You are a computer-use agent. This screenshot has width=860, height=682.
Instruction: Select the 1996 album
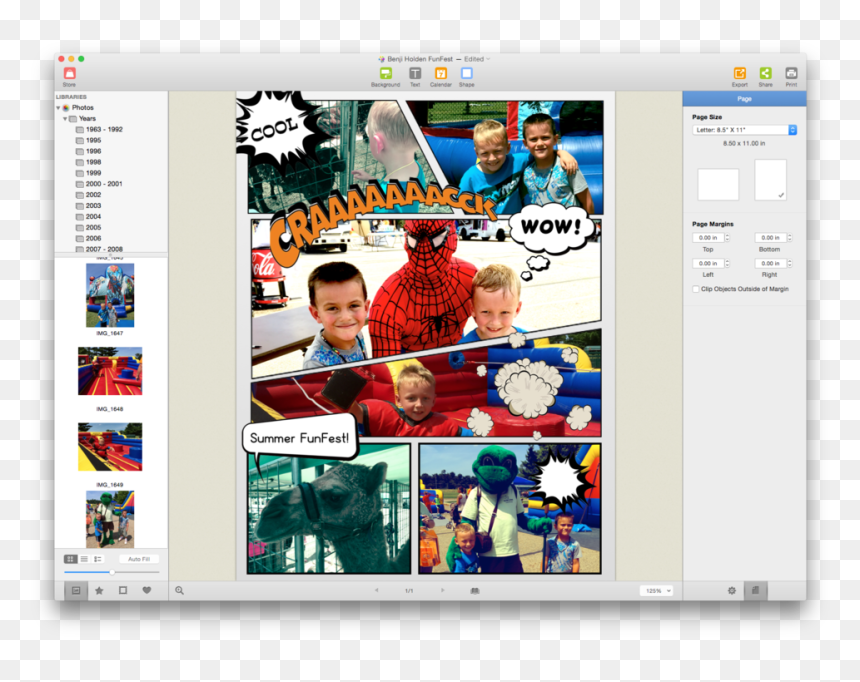point(89,151)
